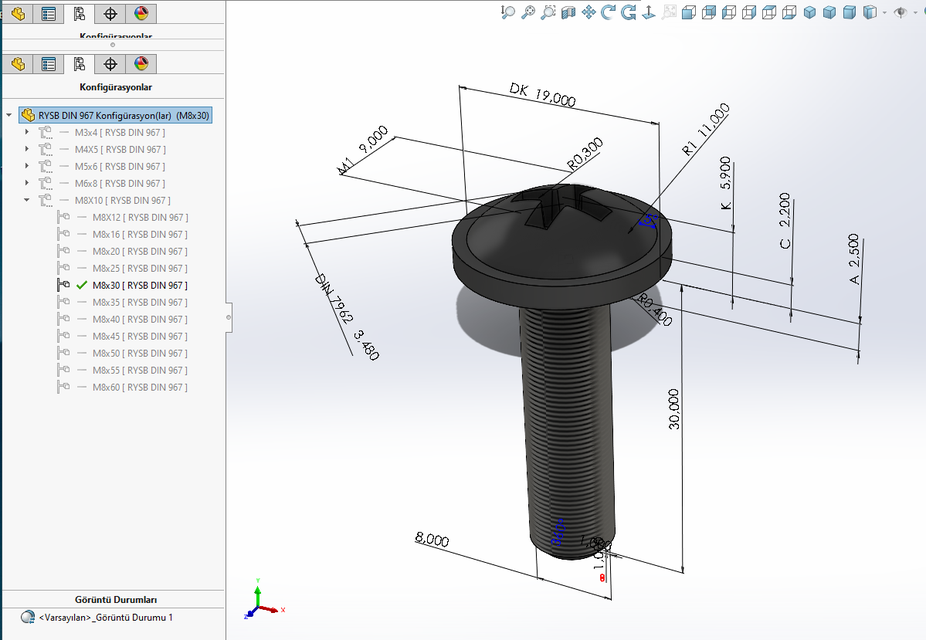This screenshot has width=926, height=640.
Task: Select the Rotate View tool
Action: pos(608,13)
